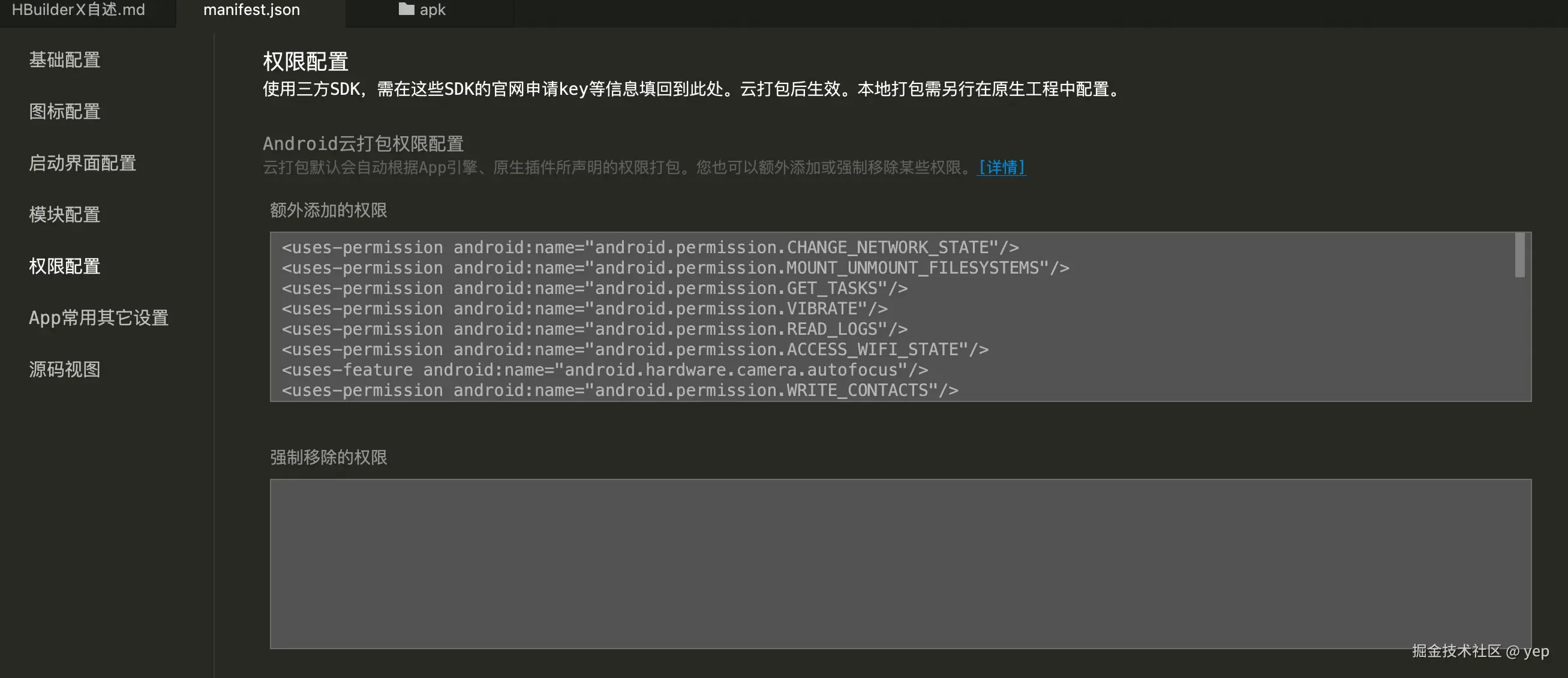Screen dimensions: 1568x678
Task: Switch to the HBuilderX自述.md tab
Action: 79,10
